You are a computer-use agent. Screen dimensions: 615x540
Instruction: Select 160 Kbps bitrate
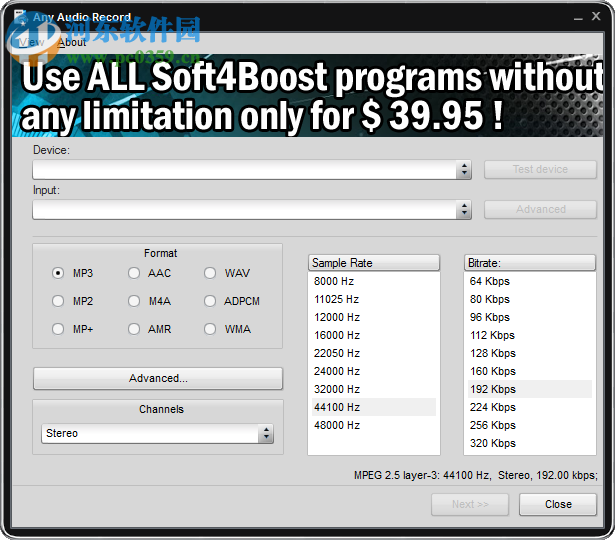click(x=530, y=371)
